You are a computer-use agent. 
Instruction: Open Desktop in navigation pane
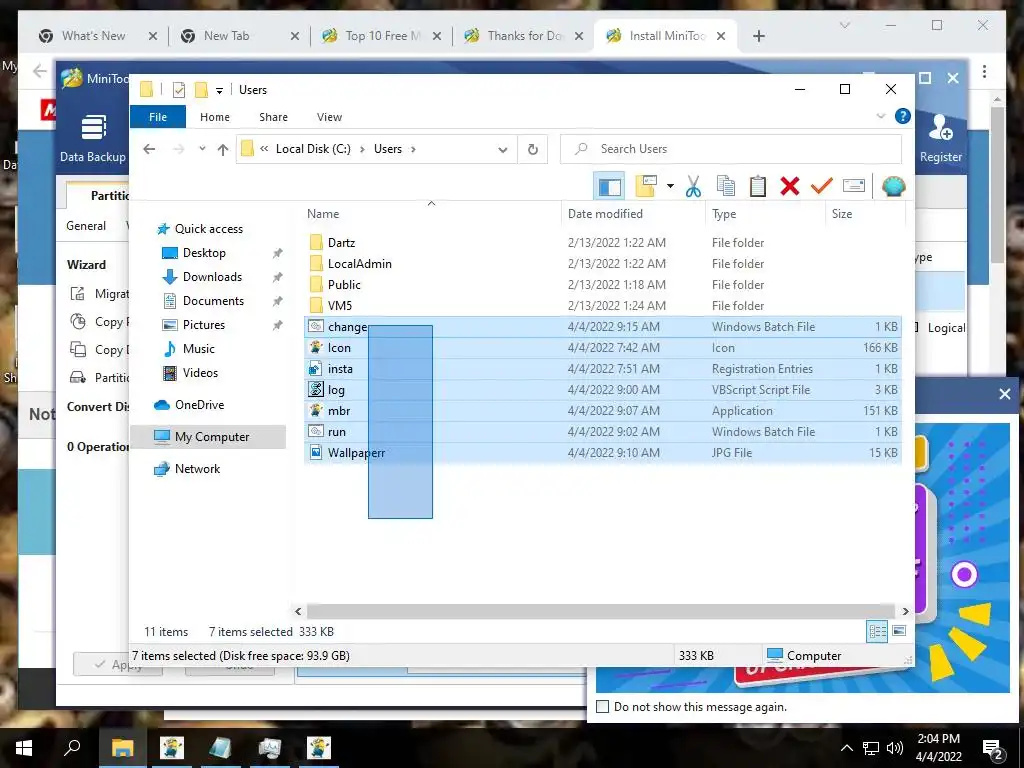pos(204,253)
